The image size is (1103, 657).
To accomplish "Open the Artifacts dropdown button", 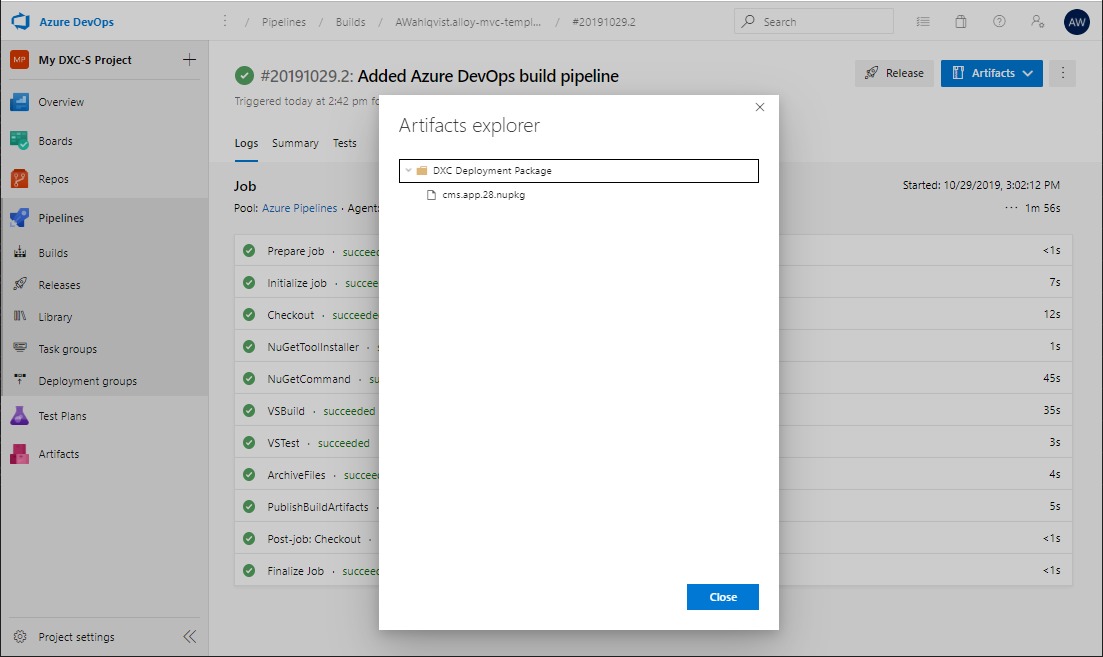I will (x=991, y=73).
